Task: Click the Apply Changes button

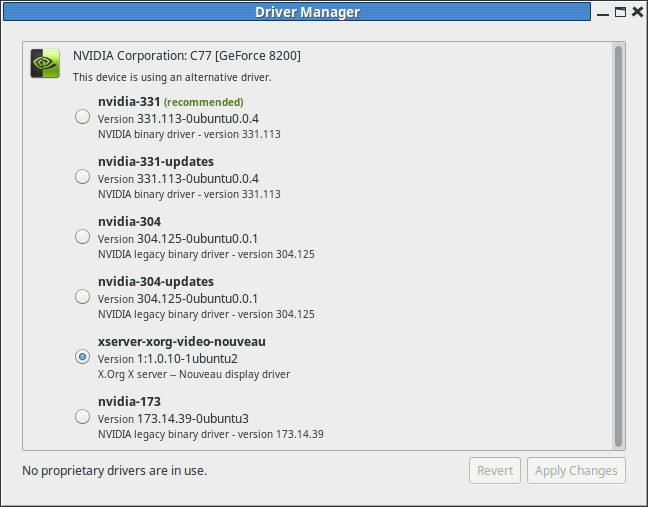Action: pos(576,470)
